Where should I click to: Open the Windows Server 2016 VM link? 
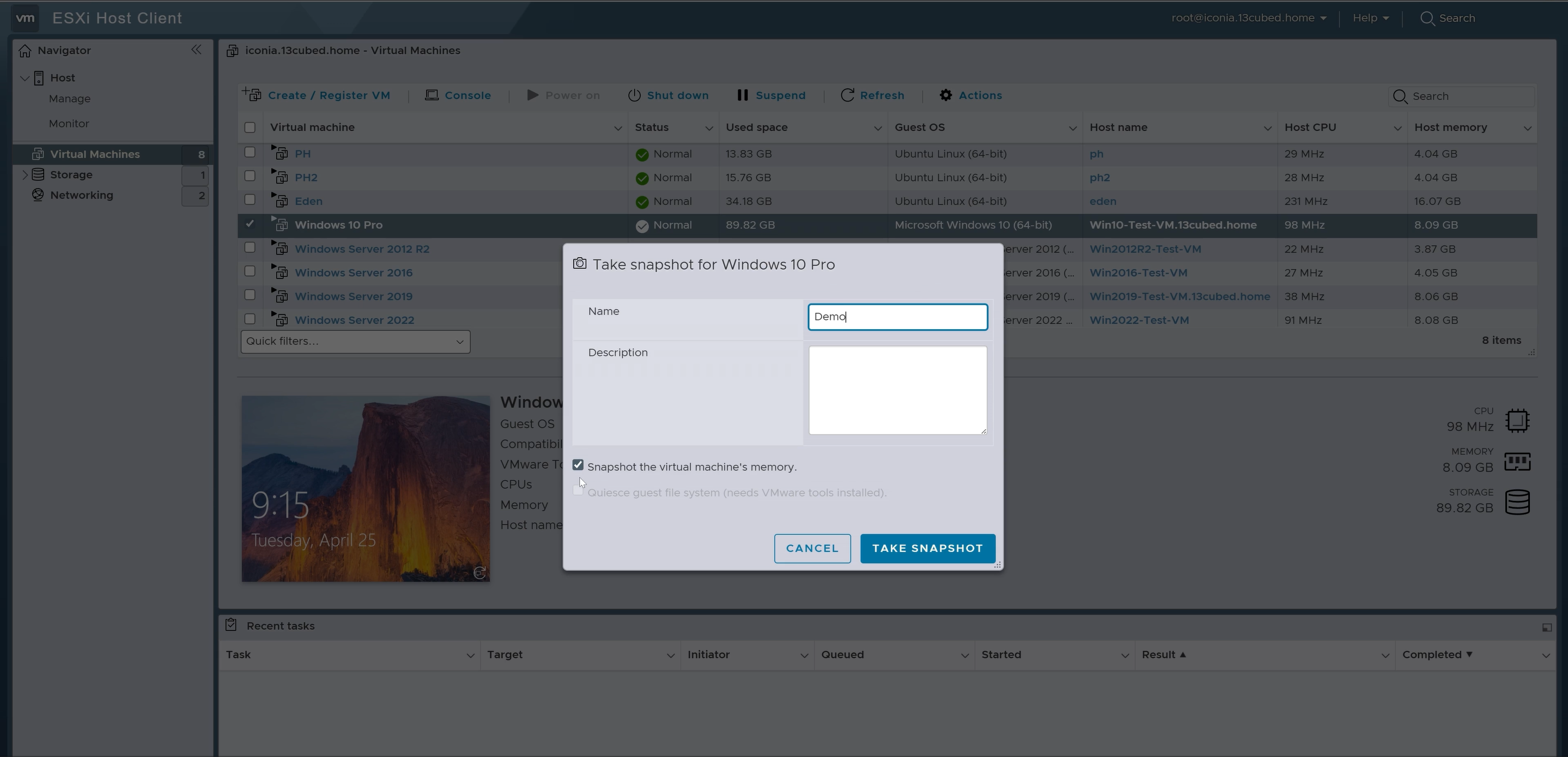(x=353, y=272)
